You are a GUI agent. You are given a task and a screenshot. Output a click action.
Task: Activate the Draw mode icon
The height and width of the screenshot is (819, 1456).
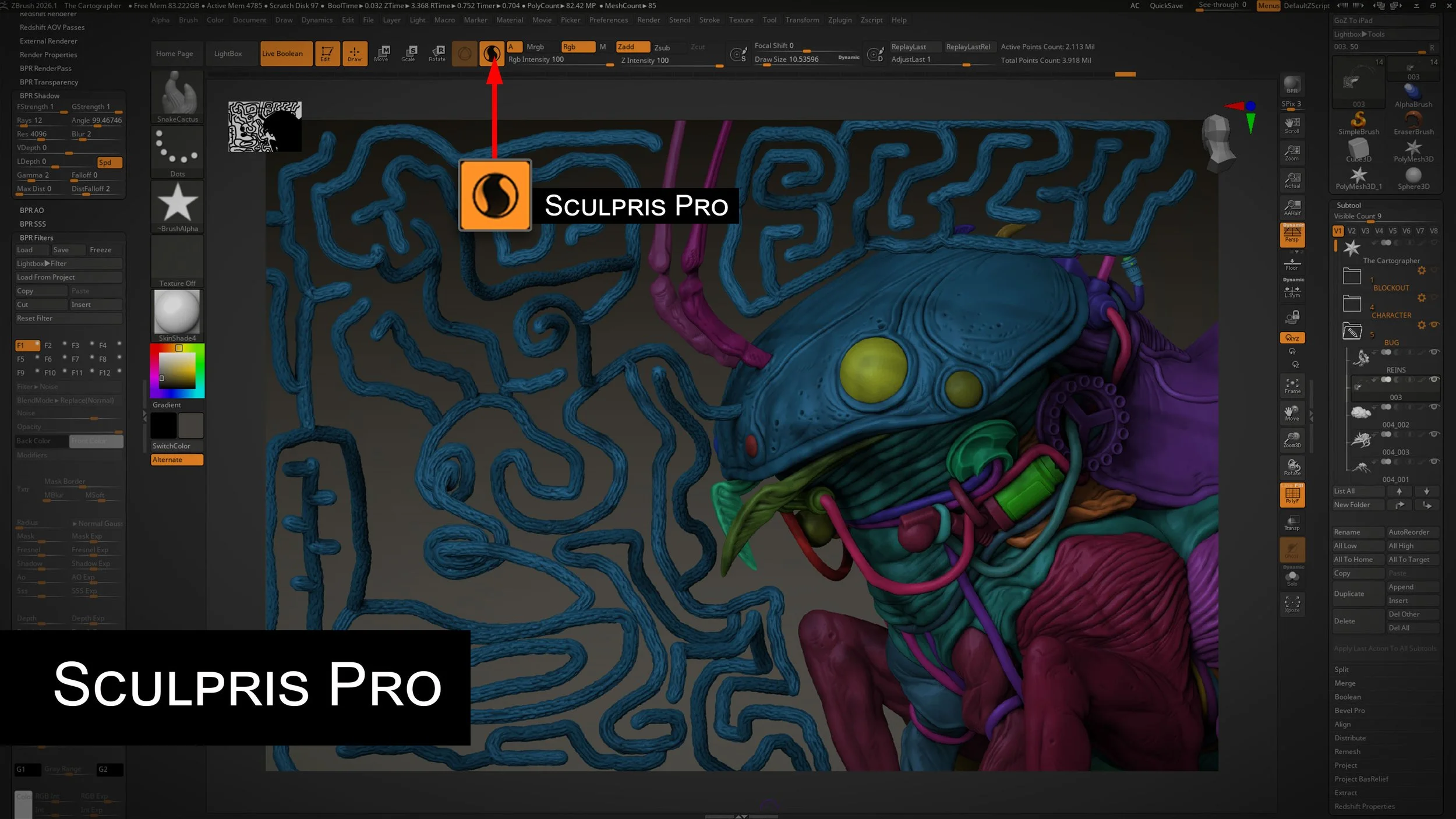(x=354, y=54)
